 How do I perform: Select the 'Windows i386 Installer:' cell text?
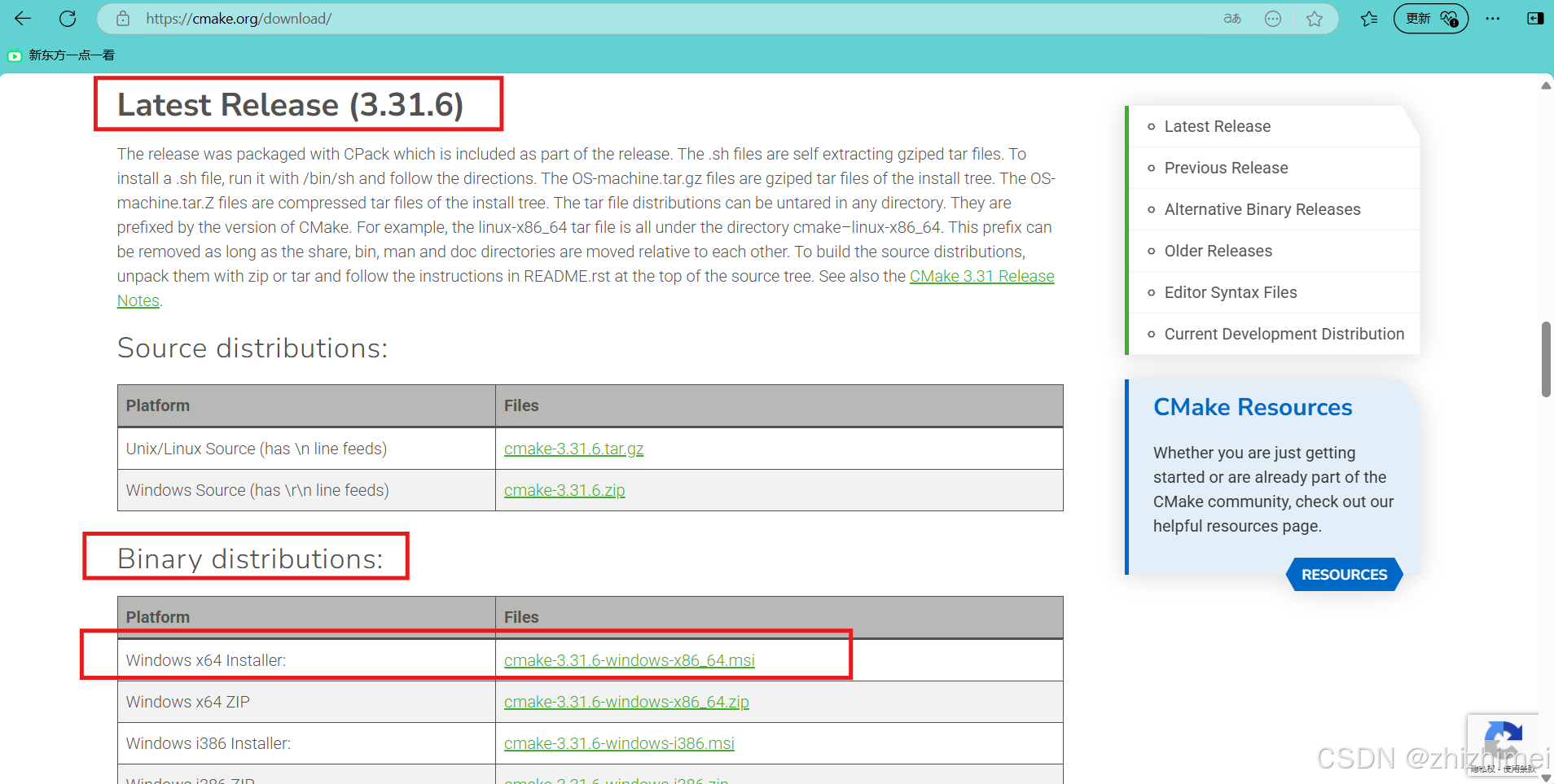tap(209, 743)
